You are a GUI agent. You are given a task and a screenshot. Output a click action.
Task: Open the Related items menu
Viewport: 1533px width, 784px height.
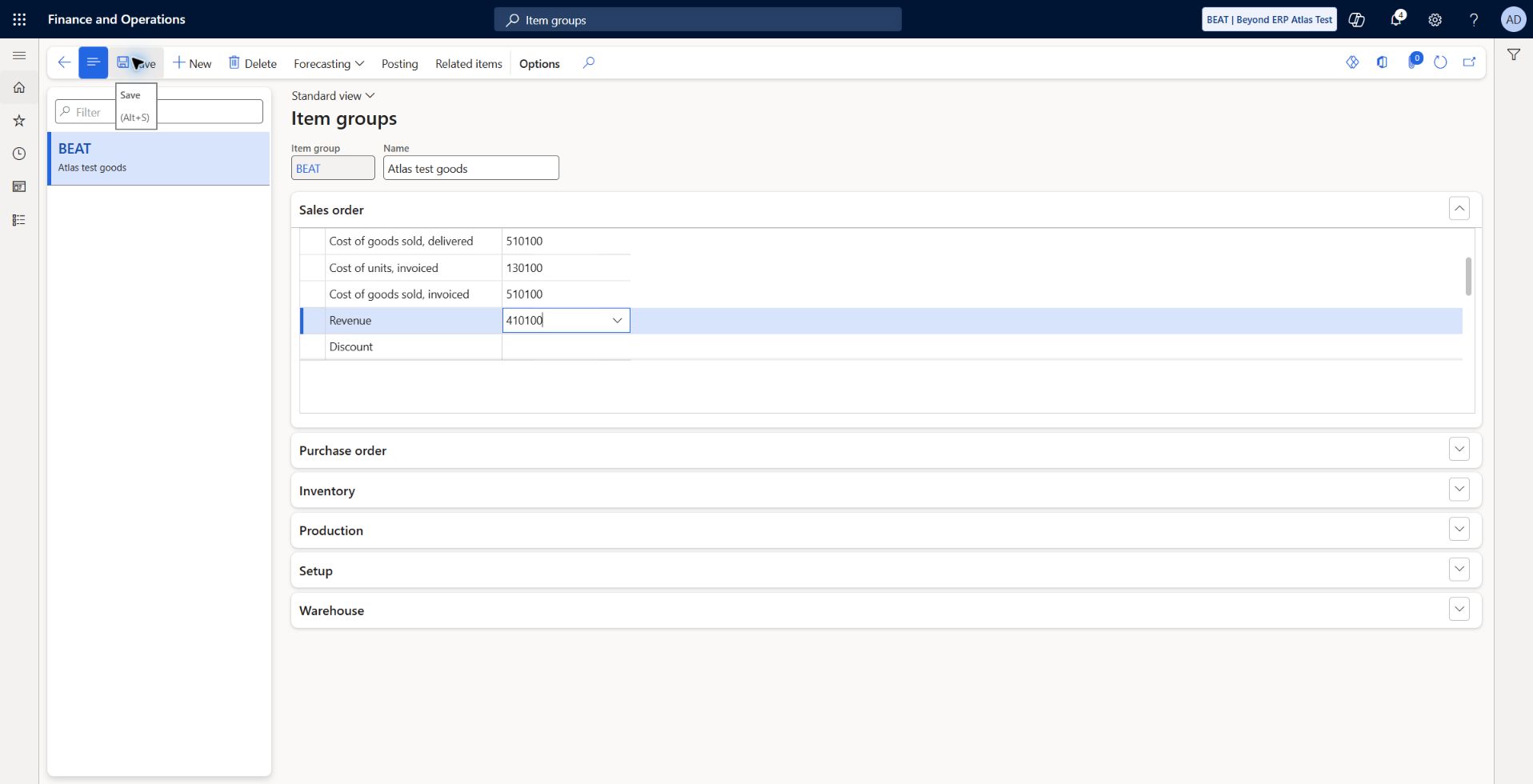pyautogui.click(x=469, y=63)
